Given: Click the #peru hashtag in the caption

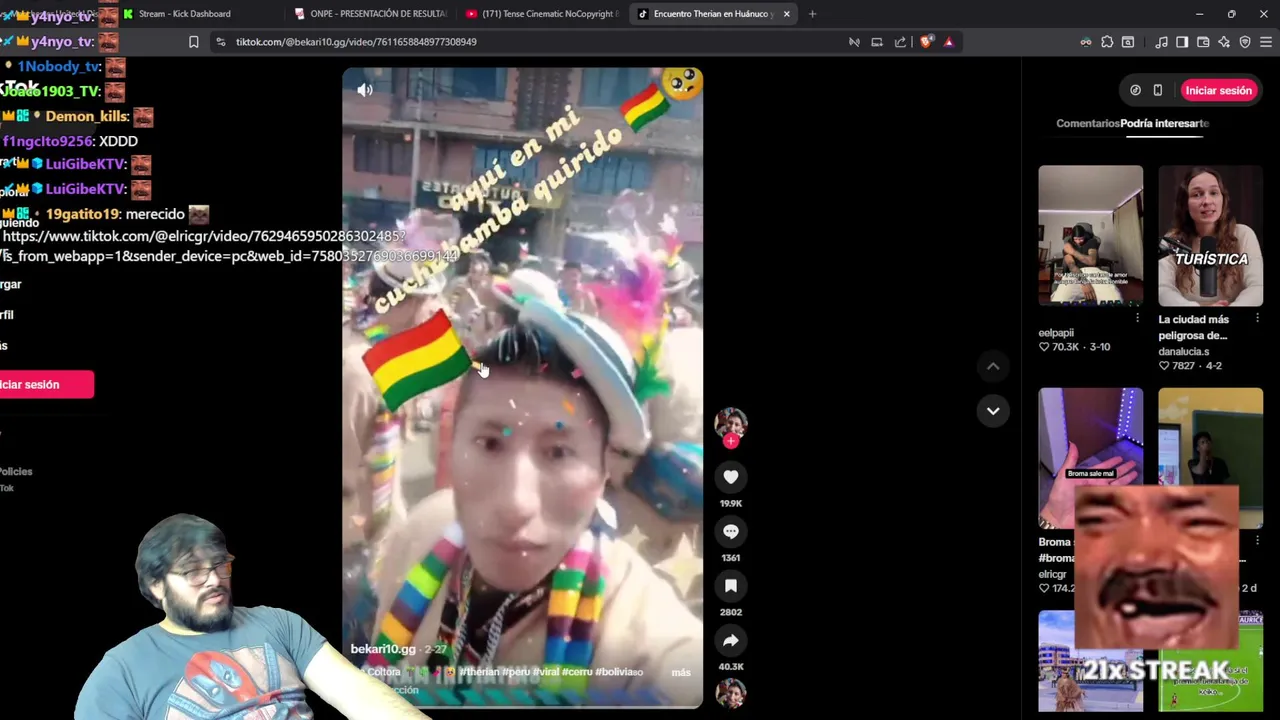Looking at the screenshot, I should tap(516, 672).
